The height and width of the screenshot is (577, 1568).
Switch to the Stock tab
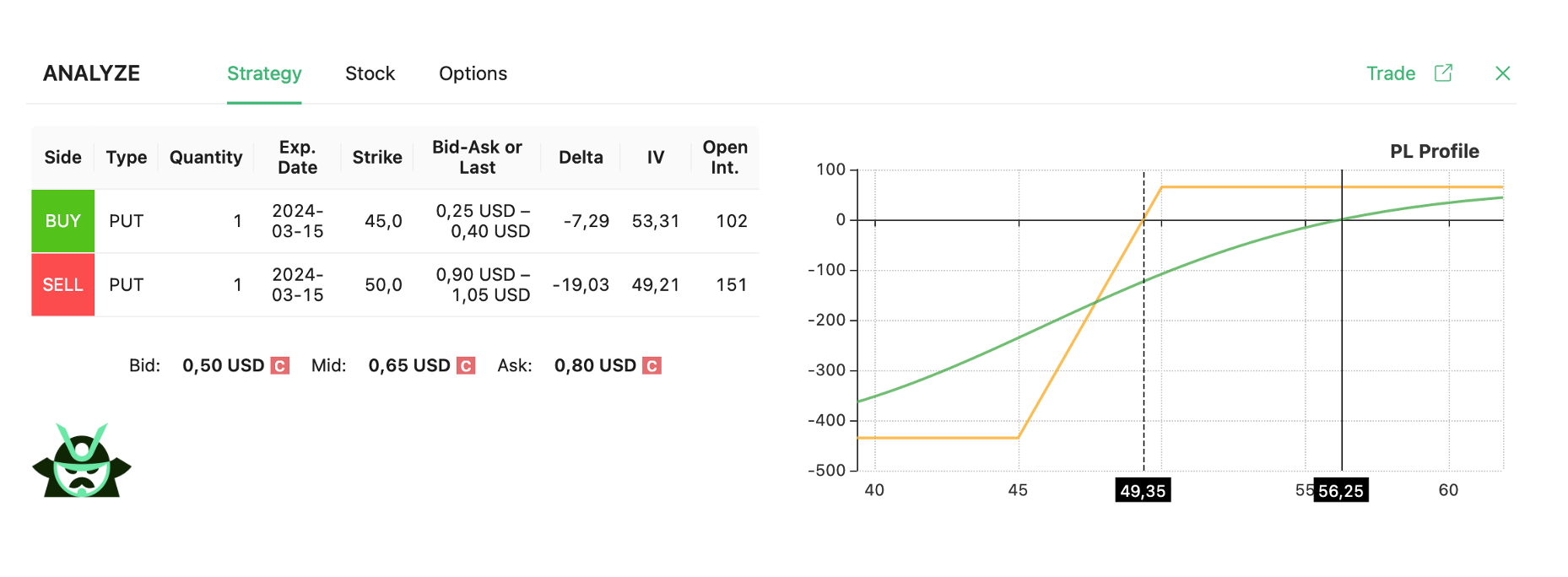(x=370, y=73)
